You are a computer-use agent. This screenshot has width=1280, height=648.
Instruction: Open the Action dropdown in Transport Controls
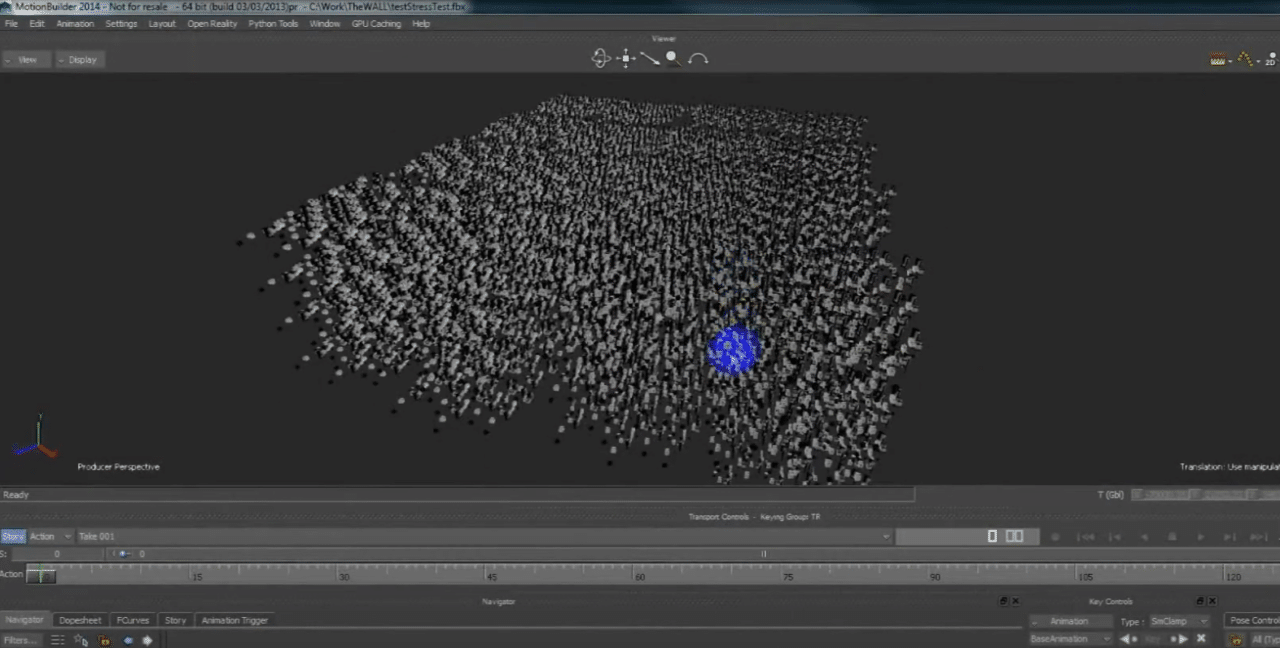point(50,537)
